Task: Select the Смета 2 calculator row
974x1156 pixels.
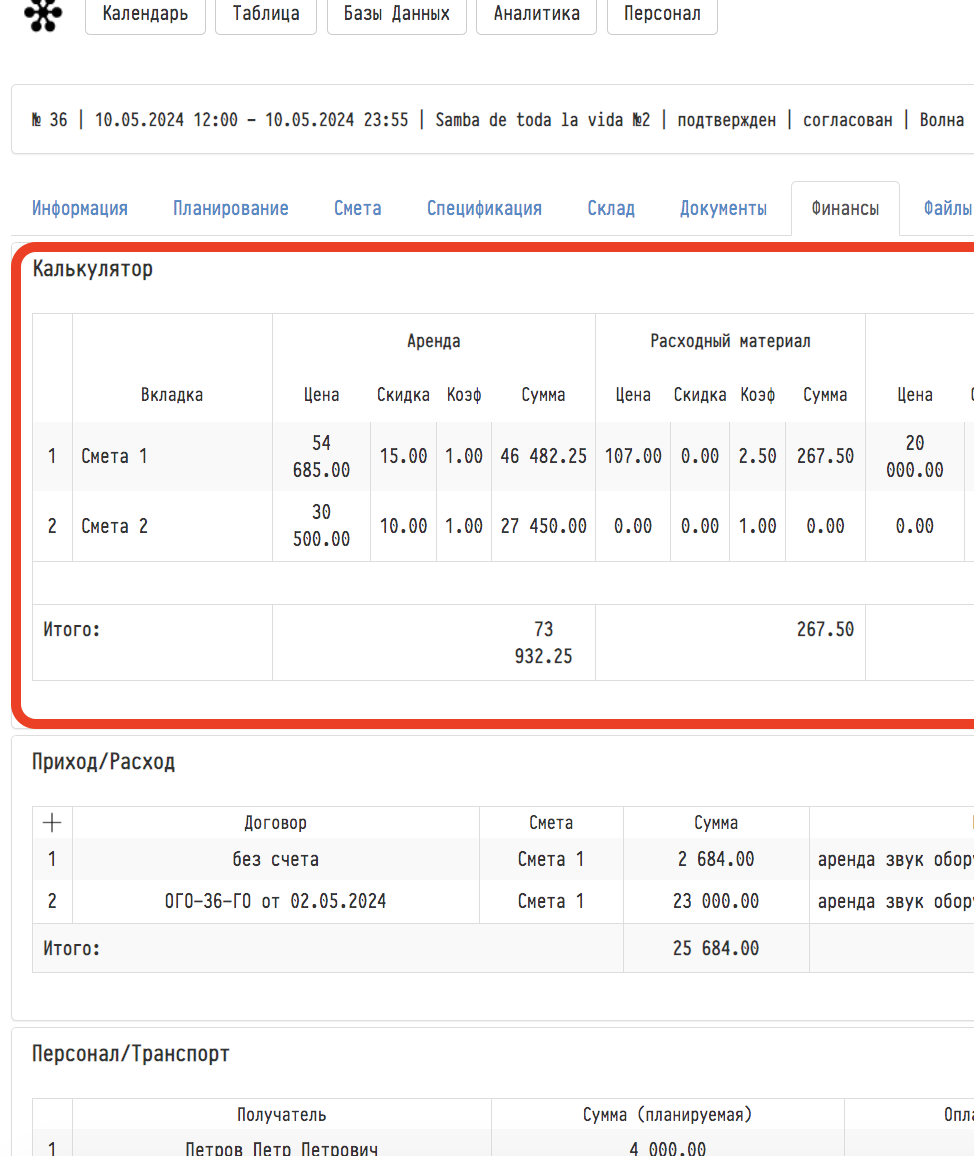Action: [114, 526]
